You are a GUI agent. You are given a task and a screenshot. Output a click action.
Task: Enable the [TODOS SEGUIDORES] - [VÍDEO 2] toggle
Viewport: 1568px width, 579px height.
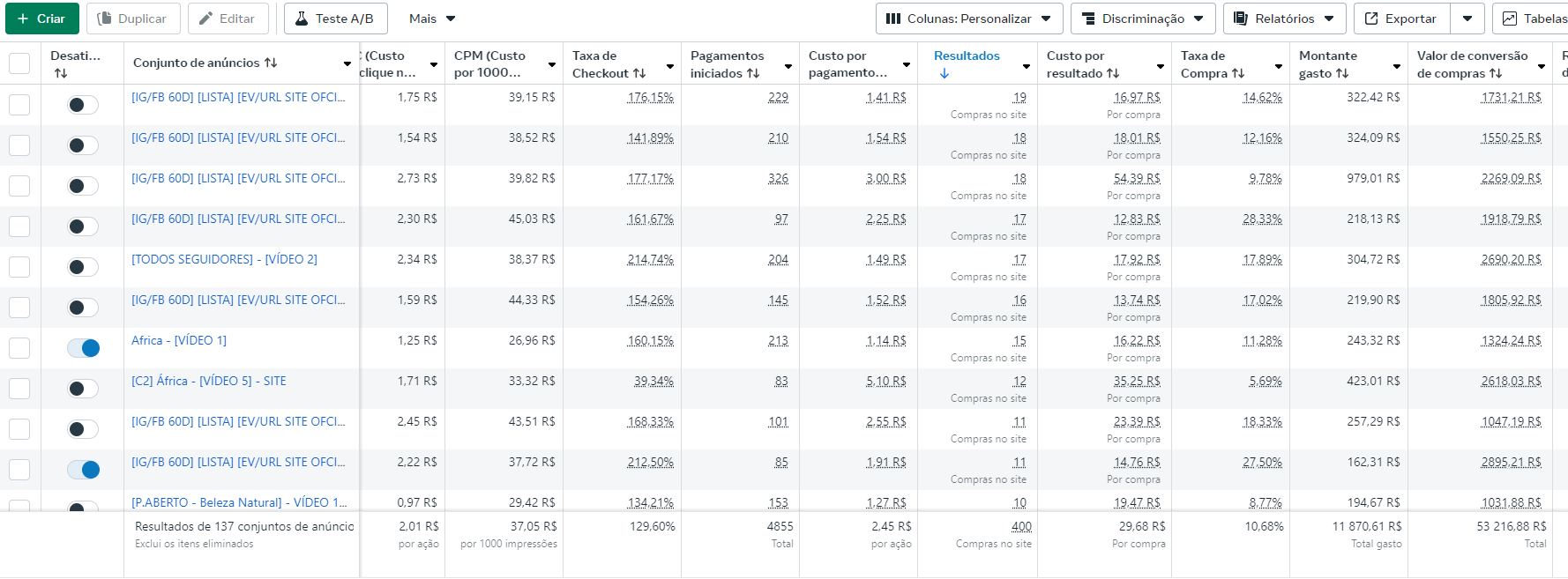tap(83, 267)
